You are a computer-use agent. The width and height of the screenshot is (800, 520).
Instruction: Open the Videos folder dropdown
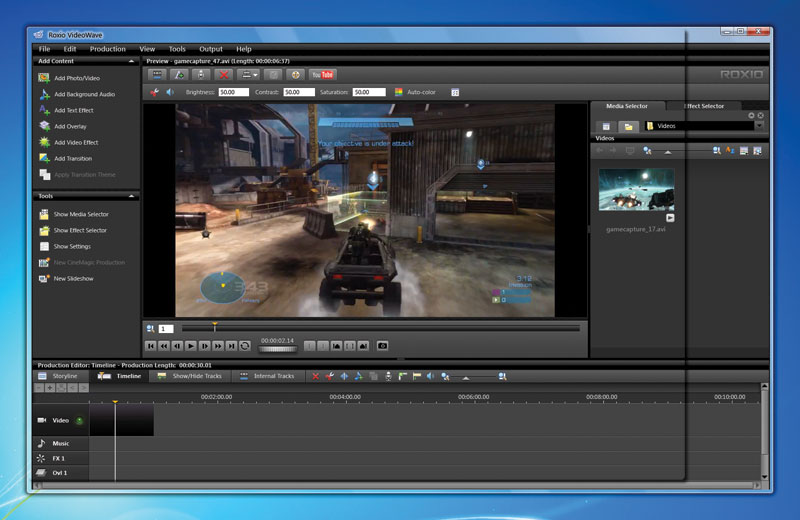click(759, 126)
